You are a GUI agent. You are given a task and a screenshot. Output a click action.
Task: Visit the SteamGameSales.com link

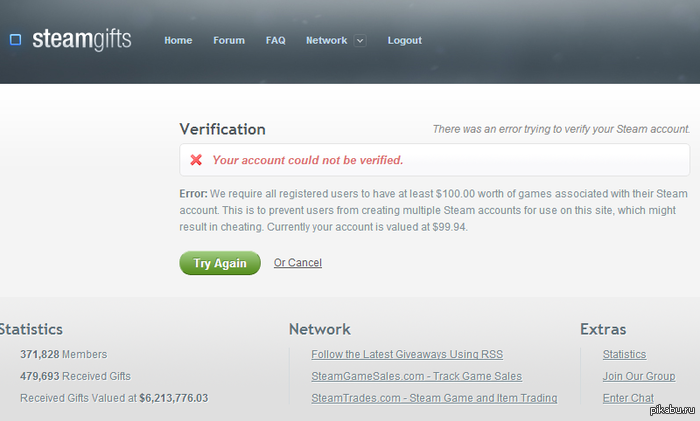[416, 377]
